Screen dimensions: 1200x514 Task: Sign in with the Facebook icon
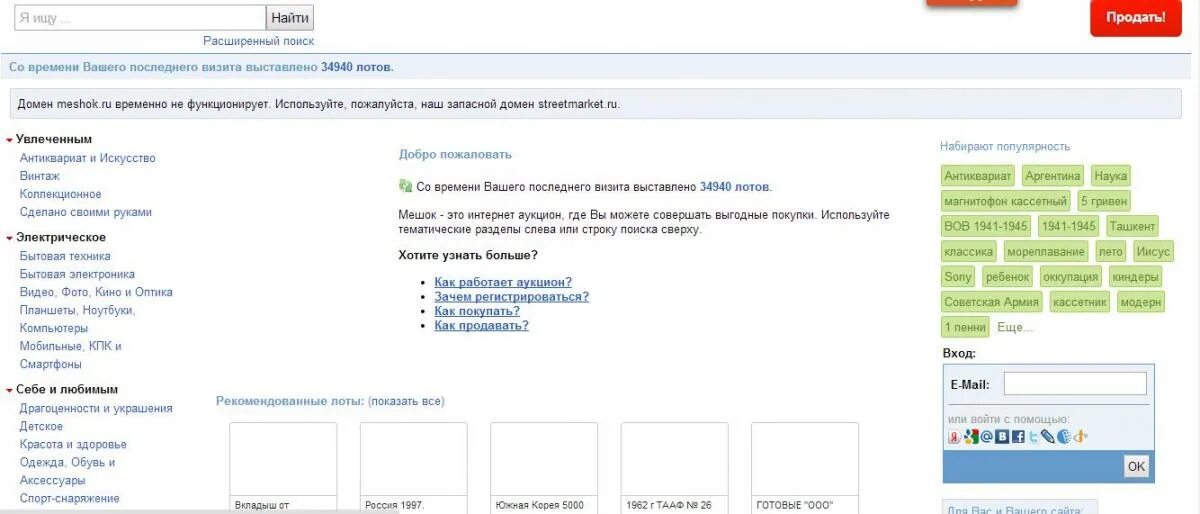pos(1018,437)
